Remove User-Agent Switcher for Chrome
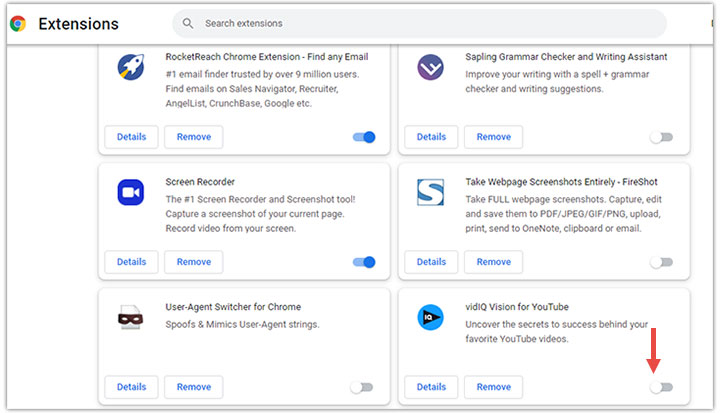Screen dimensions: 720x413 tap(194, 387)
